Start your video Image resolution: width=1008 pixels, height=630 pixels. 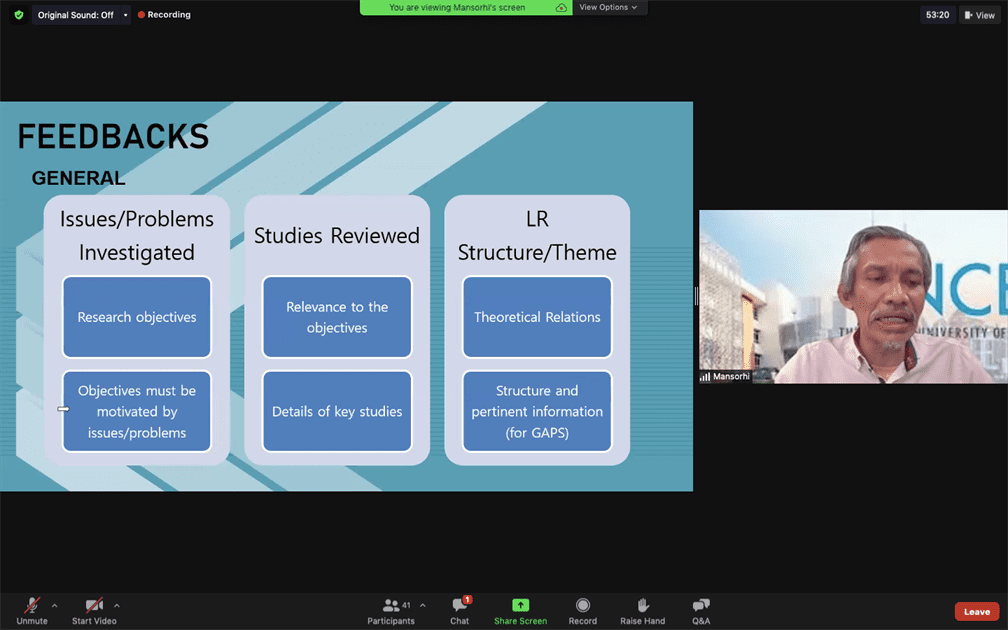point(92,610)
